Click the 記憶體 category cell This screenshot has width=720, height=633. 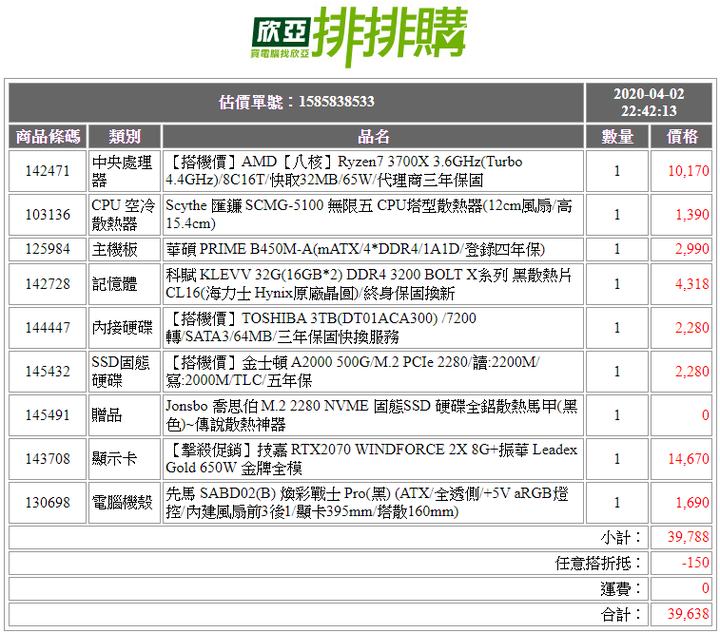coord(124,284)
